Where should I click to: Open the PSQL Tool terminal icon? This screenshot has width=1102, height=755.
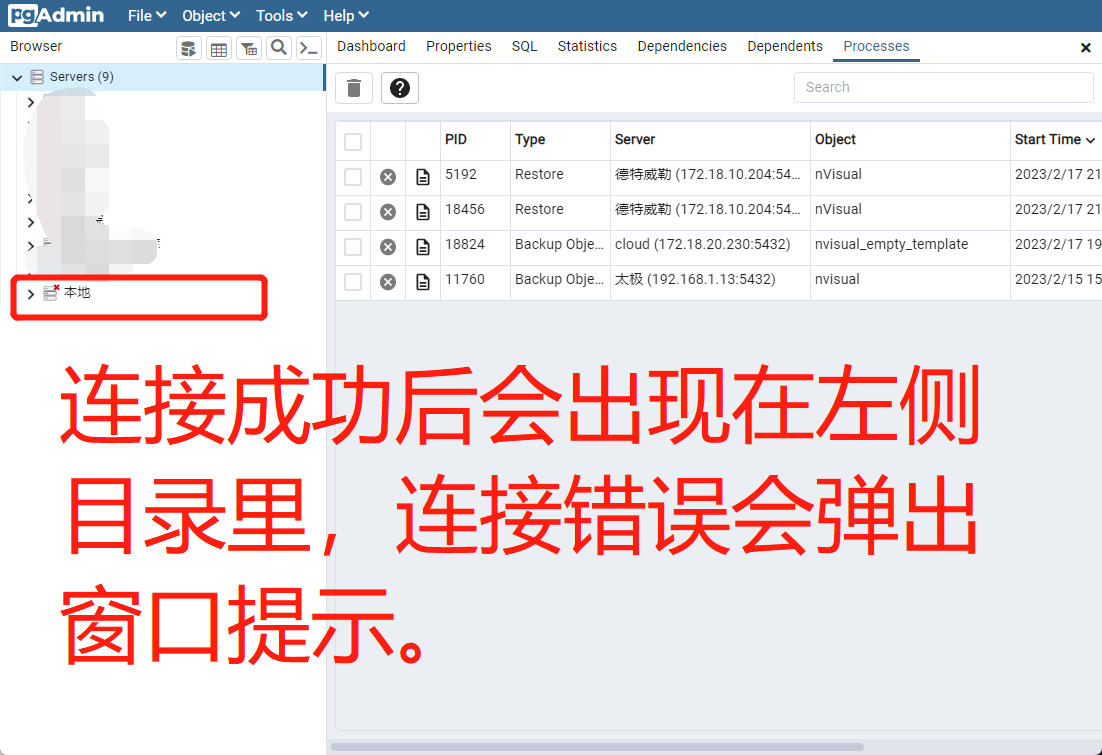(309, 48)
